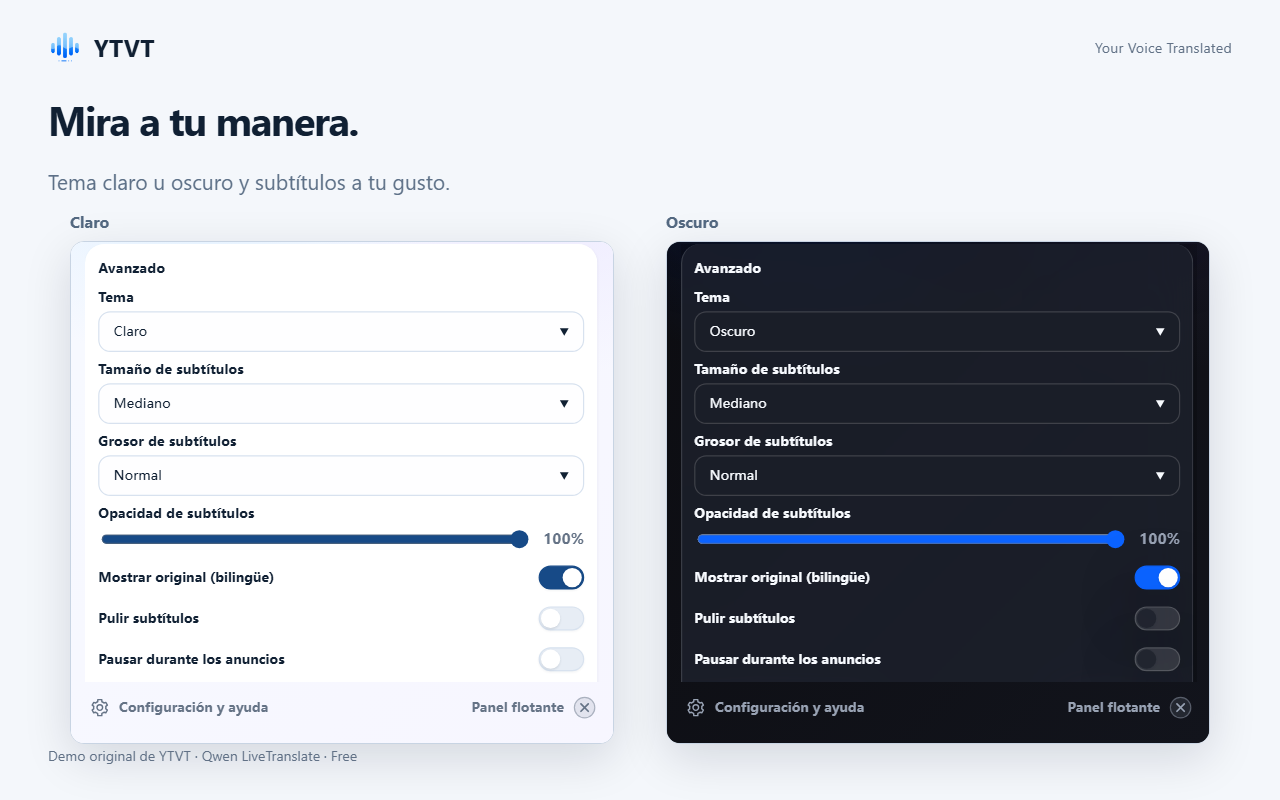Click the 100% opacity value in Claro panel
This screenshot has height=800, width=1280.
(x=564, y=539)
